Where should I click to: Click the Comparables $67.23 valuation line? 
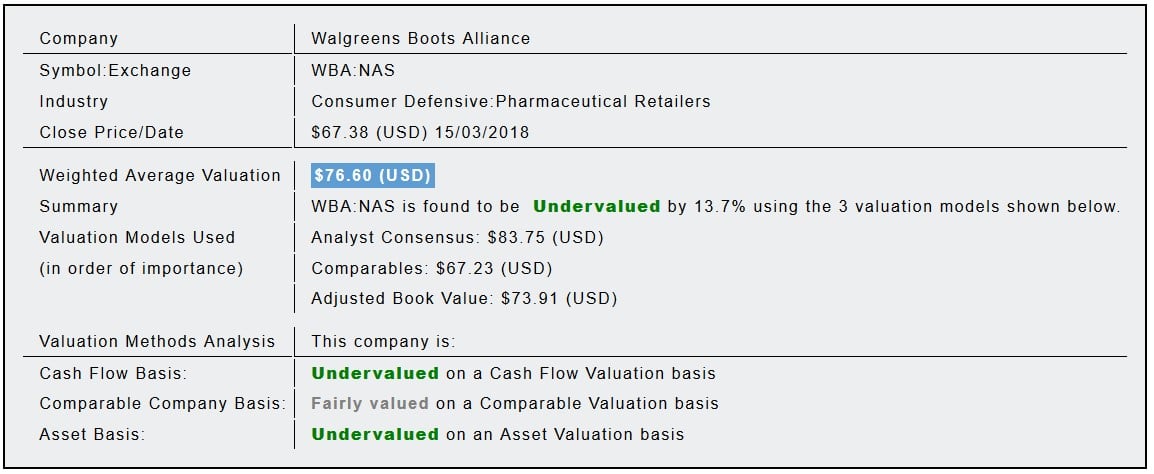[431, 269]
